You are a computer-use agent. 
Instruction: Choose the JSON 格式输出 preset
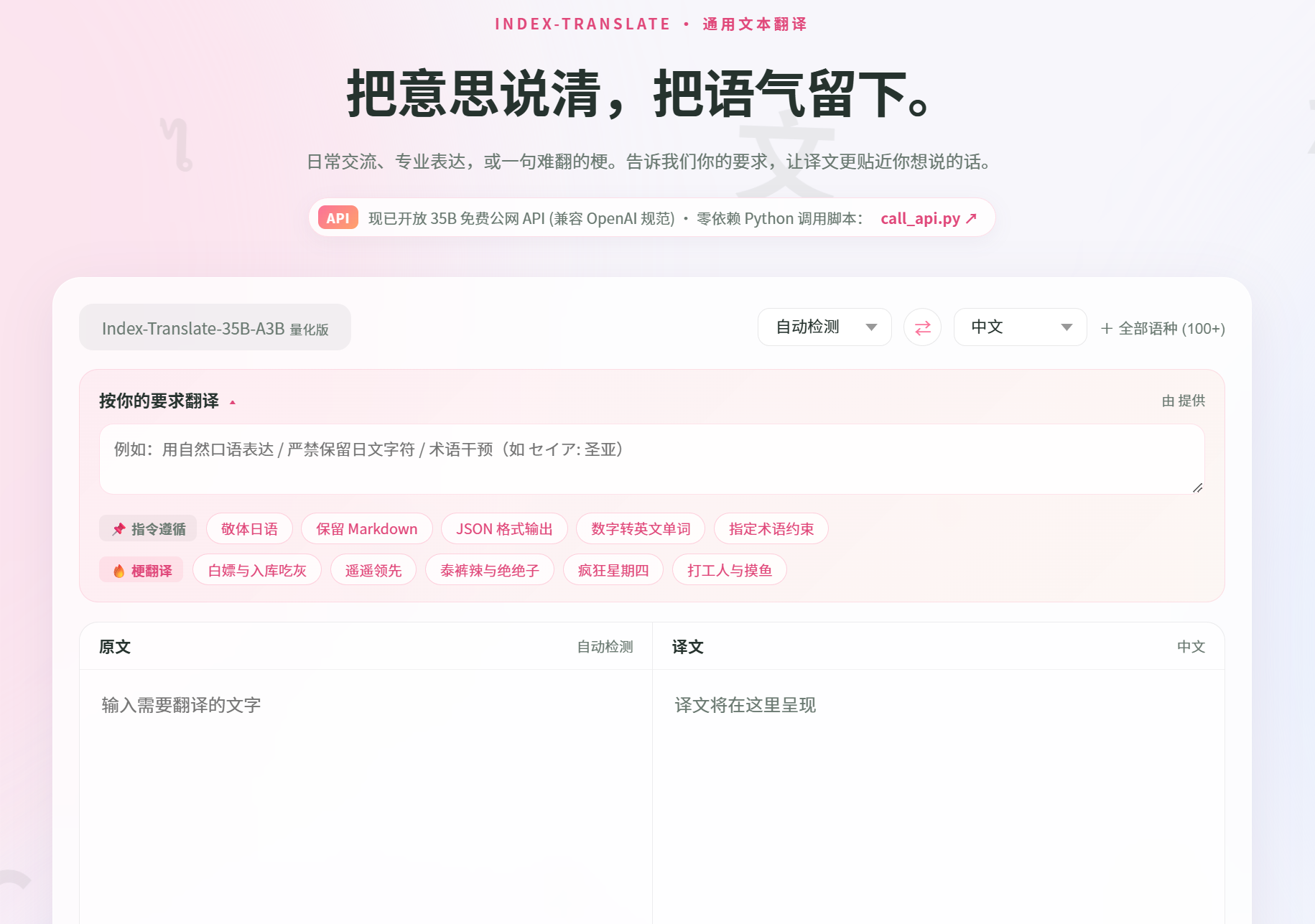tap(504, 529)
